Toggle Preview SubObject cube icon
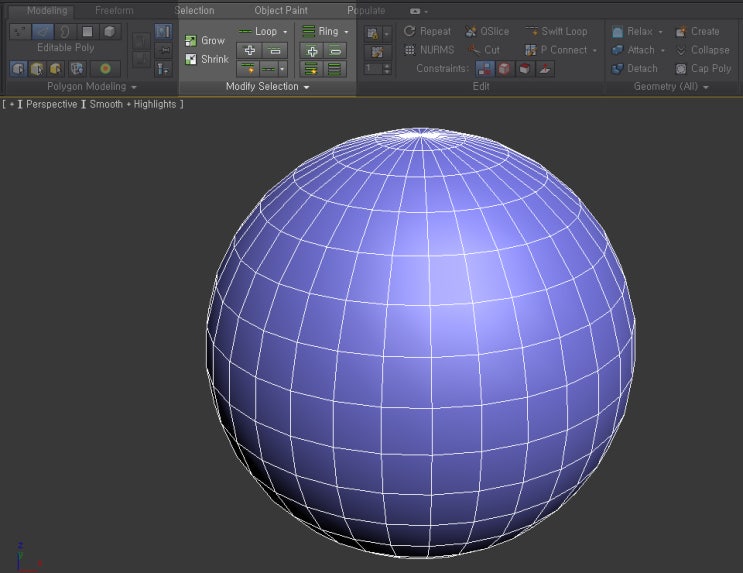Image resolution: width=743 pixels, height=573 pixels. pos(37,69)
